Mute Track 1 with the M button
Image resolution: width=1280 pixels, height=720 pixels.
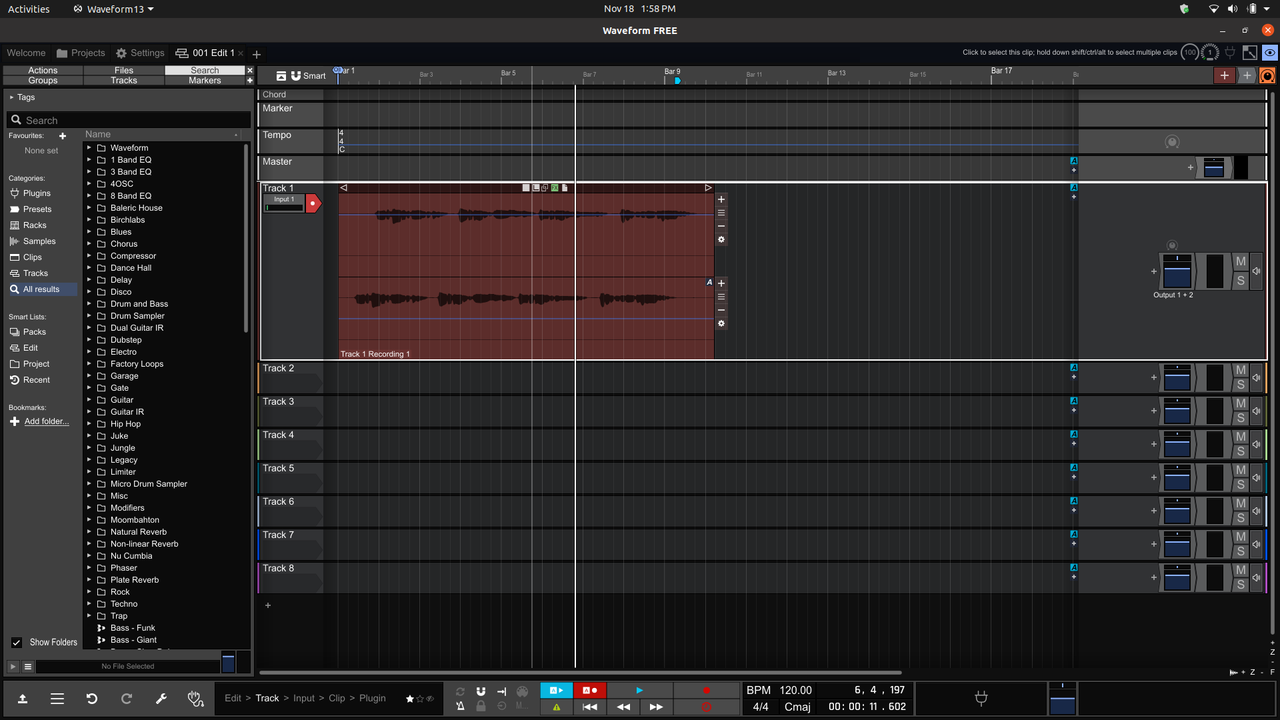point(1241,262)
